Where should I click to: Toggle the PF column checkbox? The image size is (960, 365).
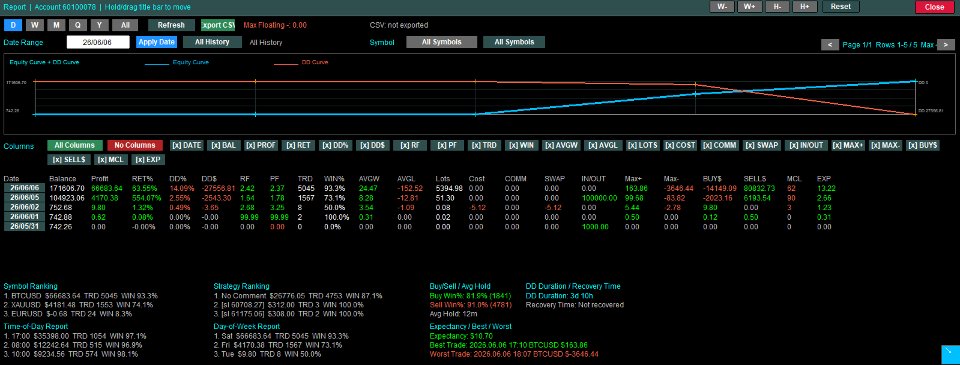pos(447,146)
